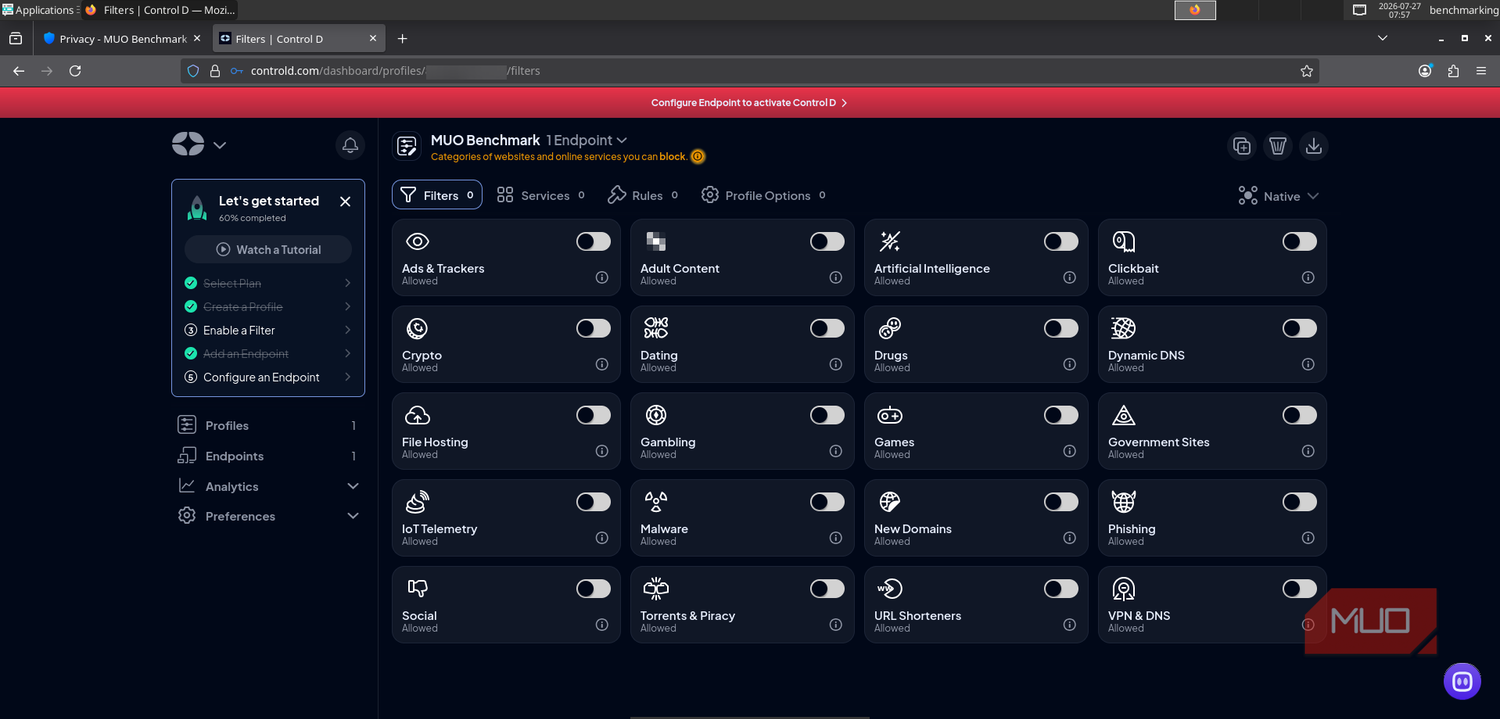The image size is (1500, 719).
Task: Open the organization logo dropdown chevron
Action: pyautogui.click(x=220, y=145)
